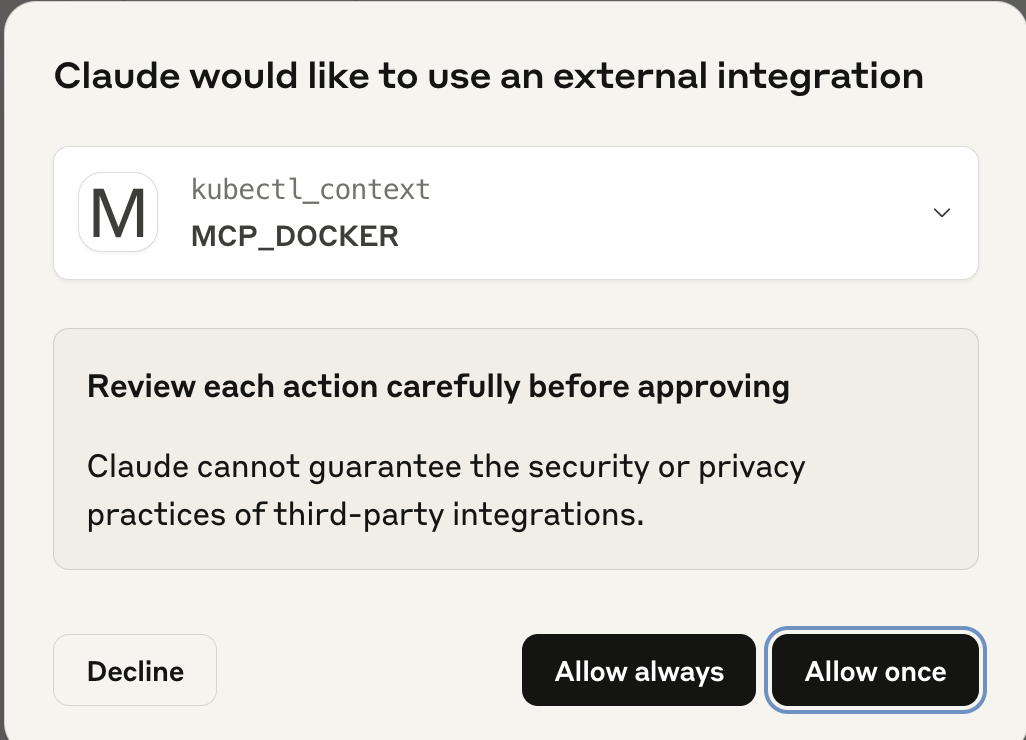Click the gray warning notice panel

516,449
